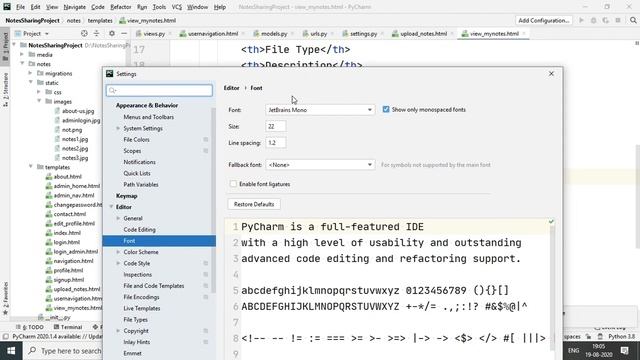Viewport: 640px width, 360px height.
Task: Click the Python 3.8 interpreter in status bar
Action: pyautogui.click(x=622, y=337)
